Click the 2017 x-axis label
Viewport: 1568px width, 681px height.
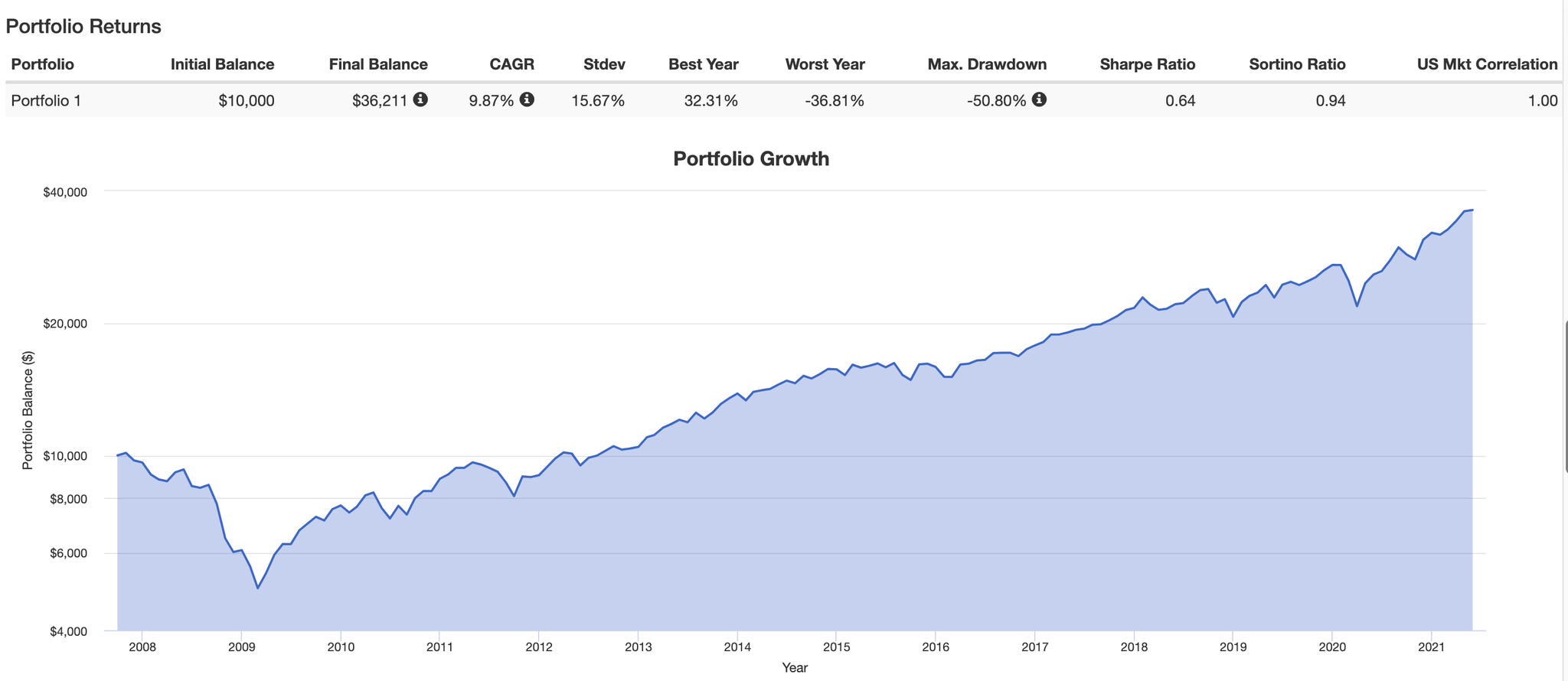tap(1034, 647)
